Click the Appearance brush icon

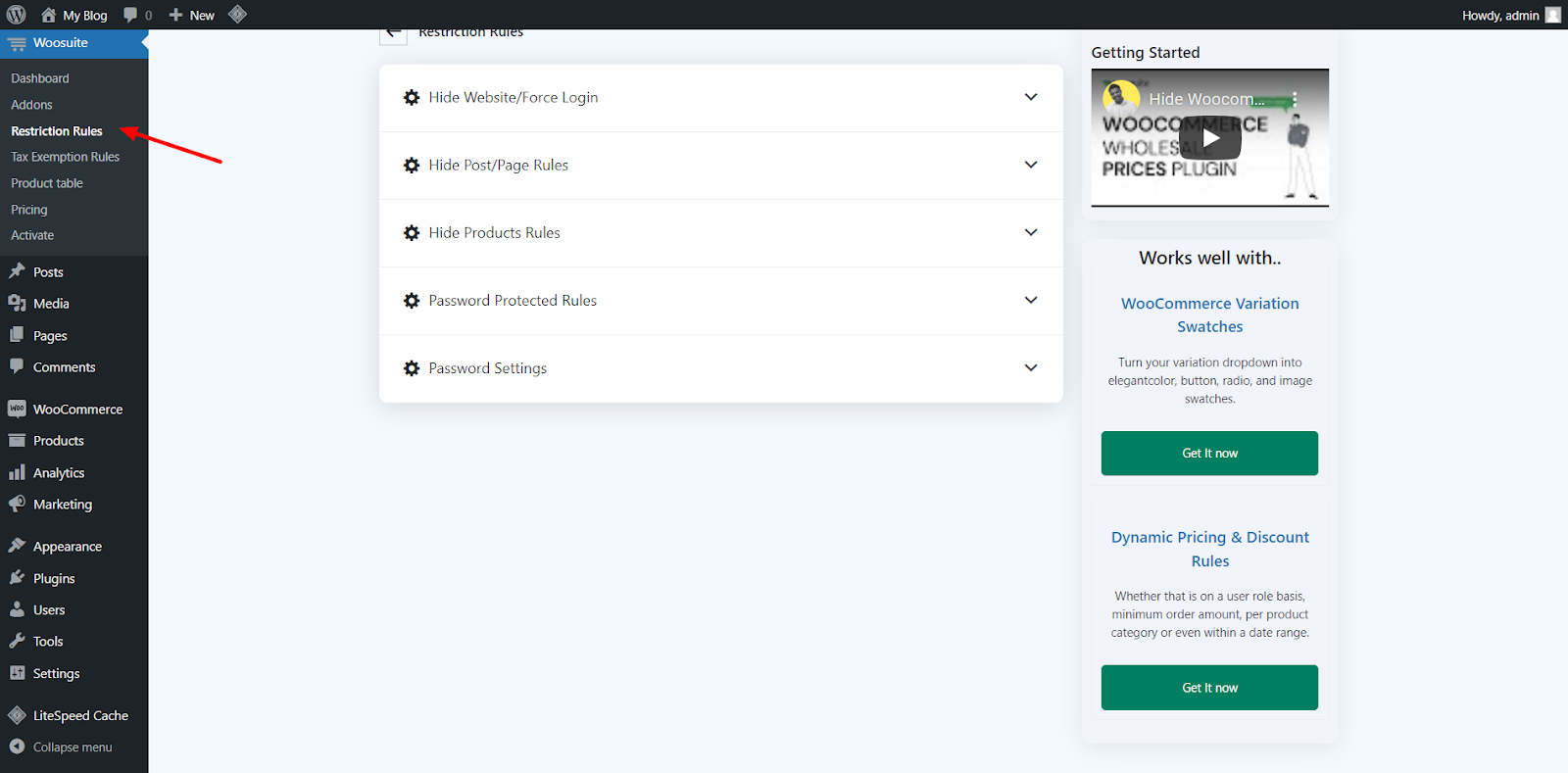(17, 546)
